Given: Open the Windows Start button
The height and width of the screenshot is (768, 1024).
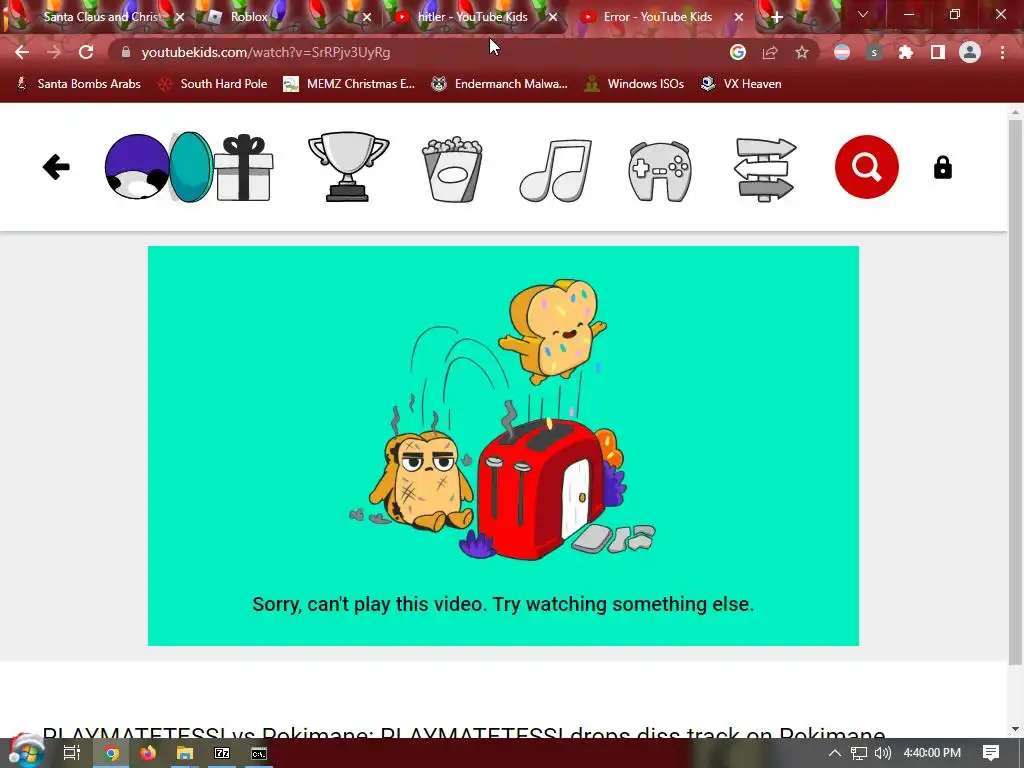Looking at the screenshot, I should tap(25, 752).
